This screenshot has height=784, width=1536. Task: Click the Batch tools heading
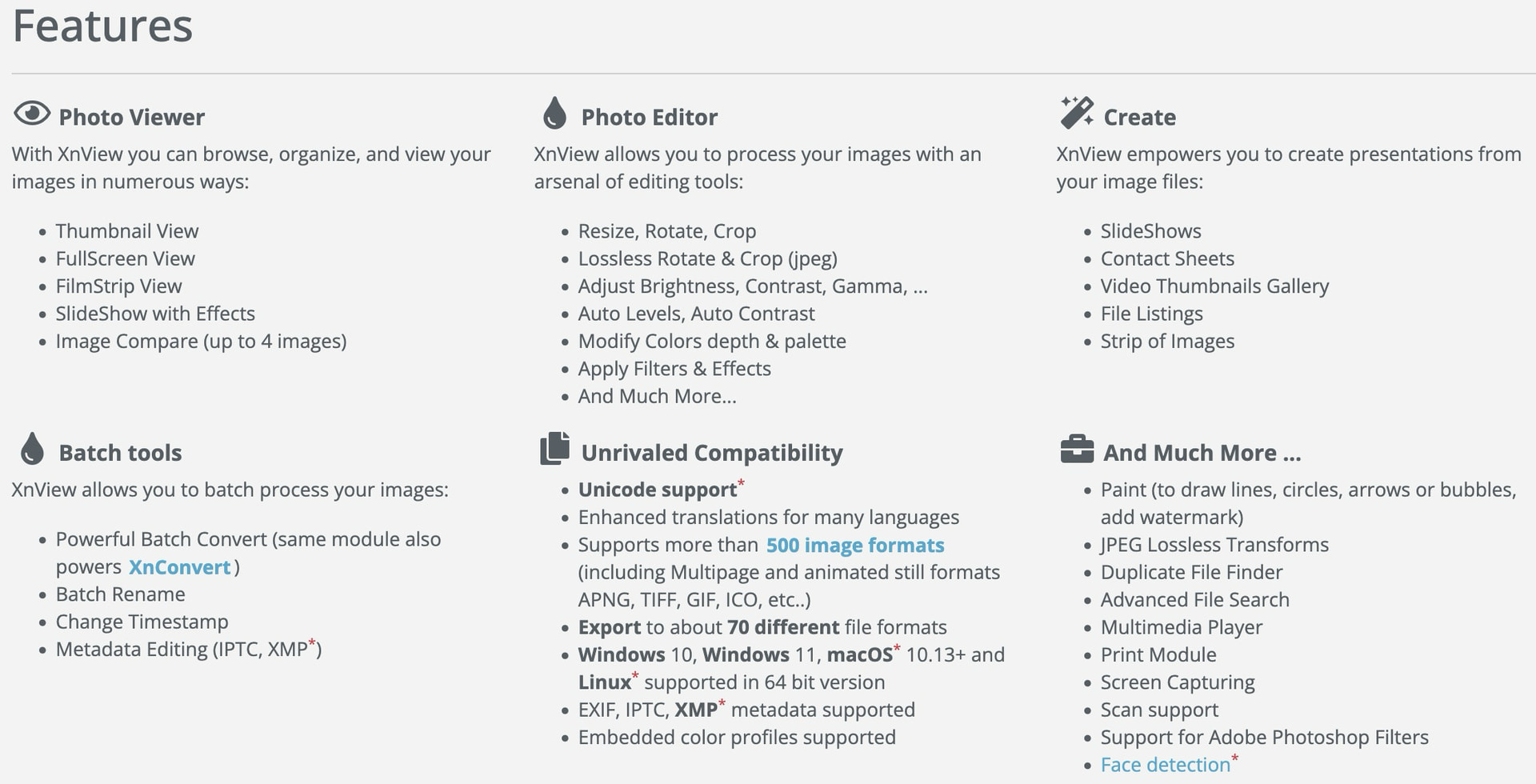pos(121,453)
